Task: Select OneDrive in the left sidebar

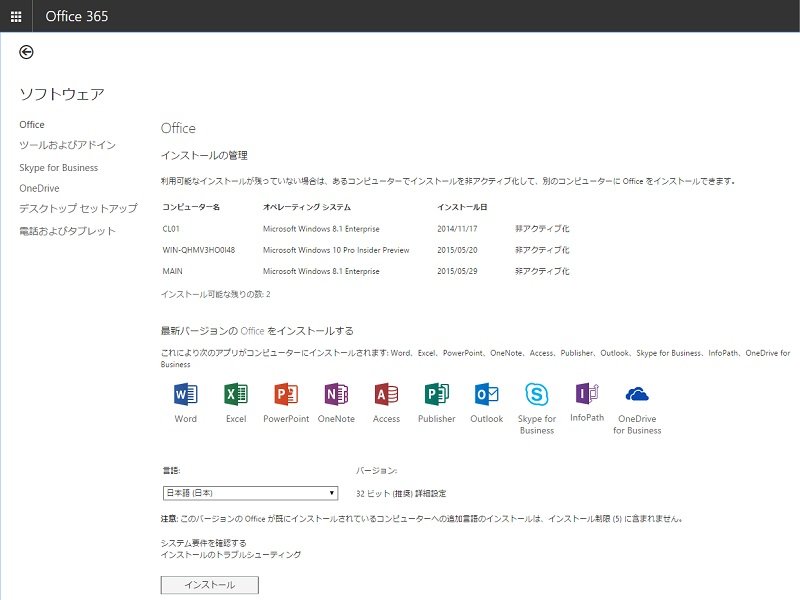Action: (x=39, y=188)
